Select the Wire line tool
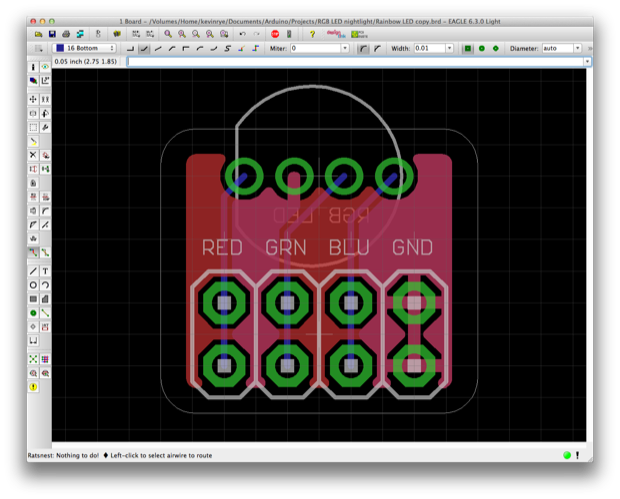The height and width of the screenshot is (499, 620). (33, 271)
